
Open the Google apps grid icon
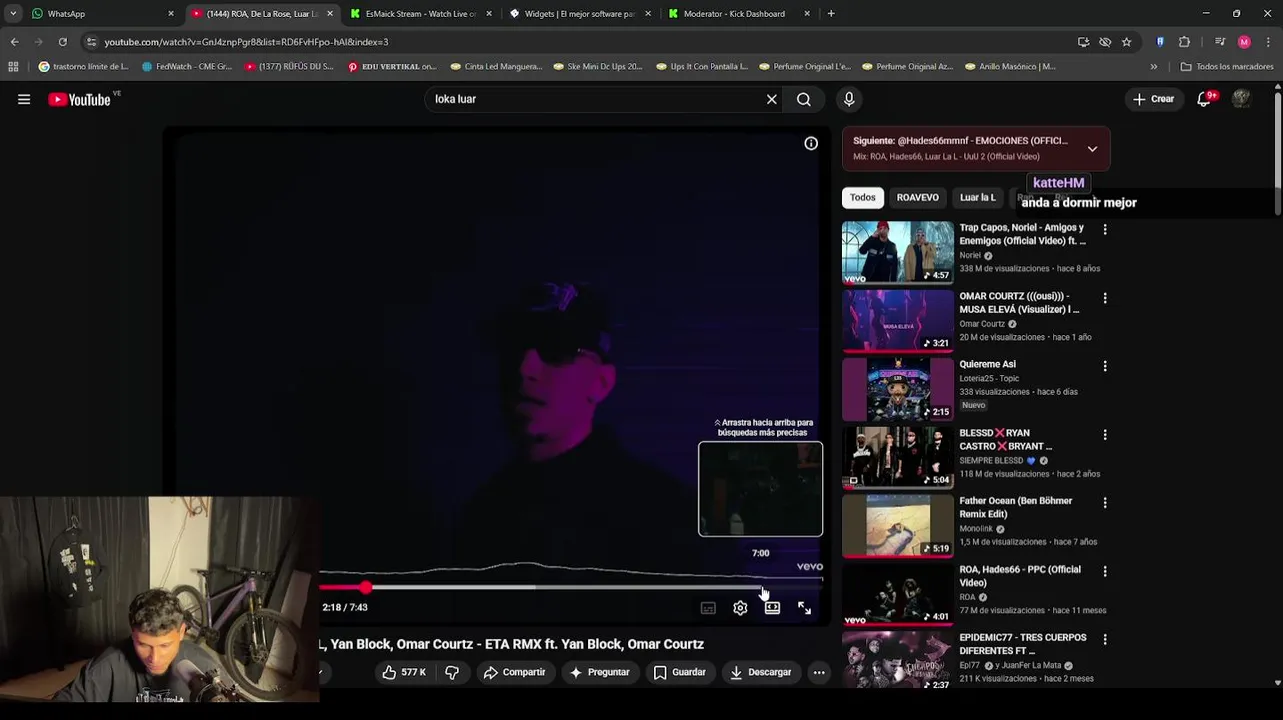13,67
